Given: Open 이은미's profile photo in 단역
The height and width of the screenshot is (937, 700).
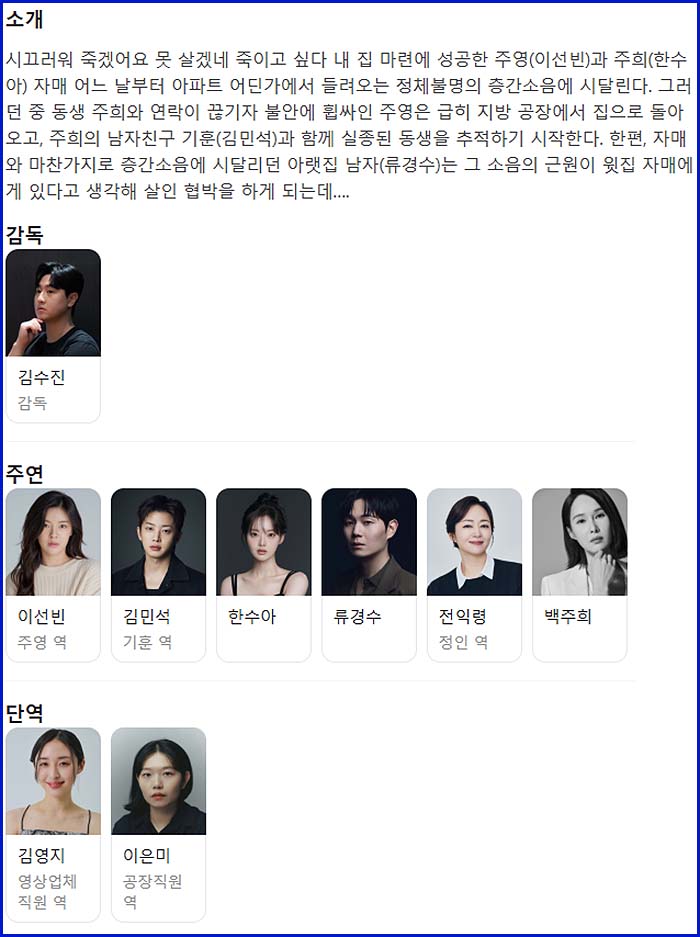Looking at the screenshot, I should point(158,781).
